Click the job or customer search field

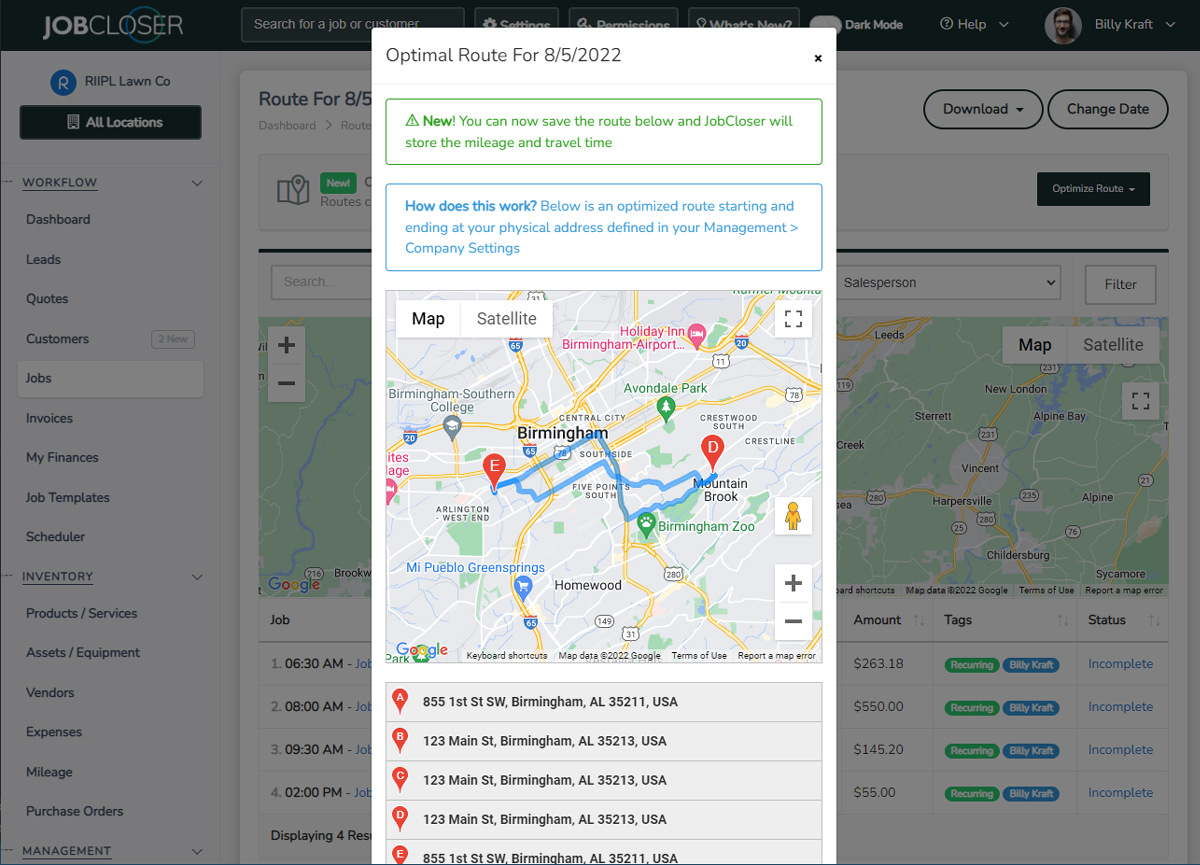click(352, 24)
